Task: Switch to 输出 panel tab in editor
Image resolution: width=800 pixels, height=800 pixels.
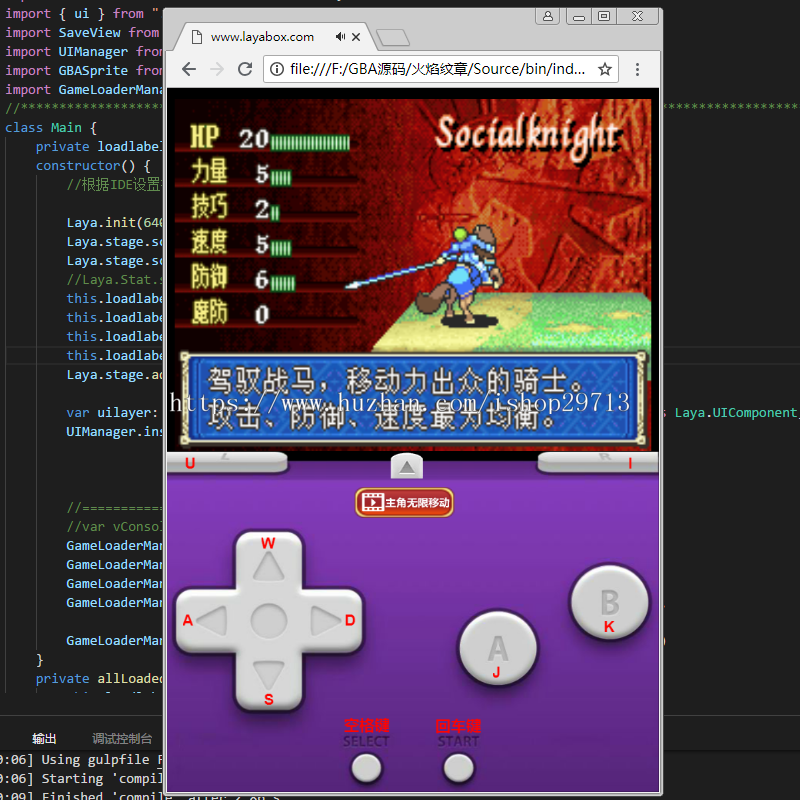Action: (44, 738)
